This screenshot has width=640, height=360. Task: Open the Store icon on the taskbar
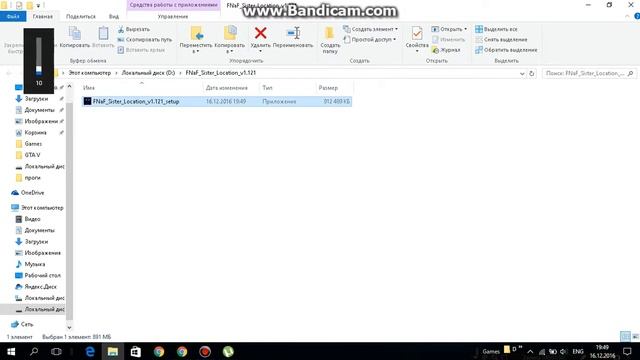pyautogui.click(x=136, y=351)
